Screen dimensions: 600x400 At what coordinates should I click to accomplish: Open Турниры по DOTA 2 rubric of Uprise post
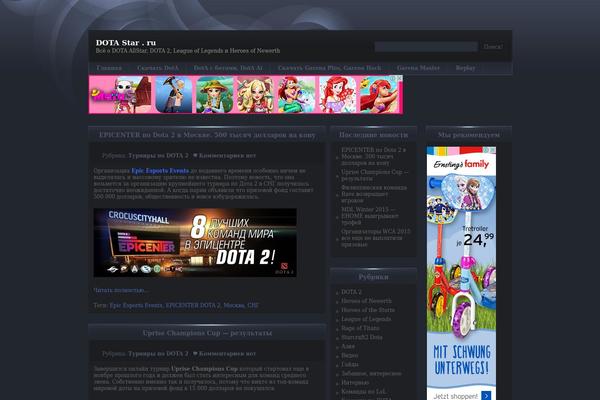coord(158,354)
